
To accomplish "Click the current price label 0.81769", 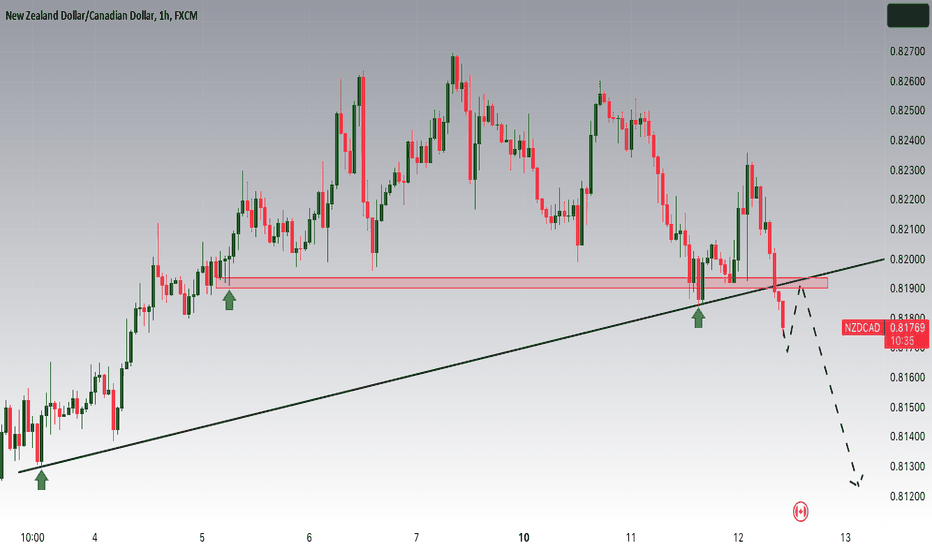I will pyautogui.click(x=907, y=328).
